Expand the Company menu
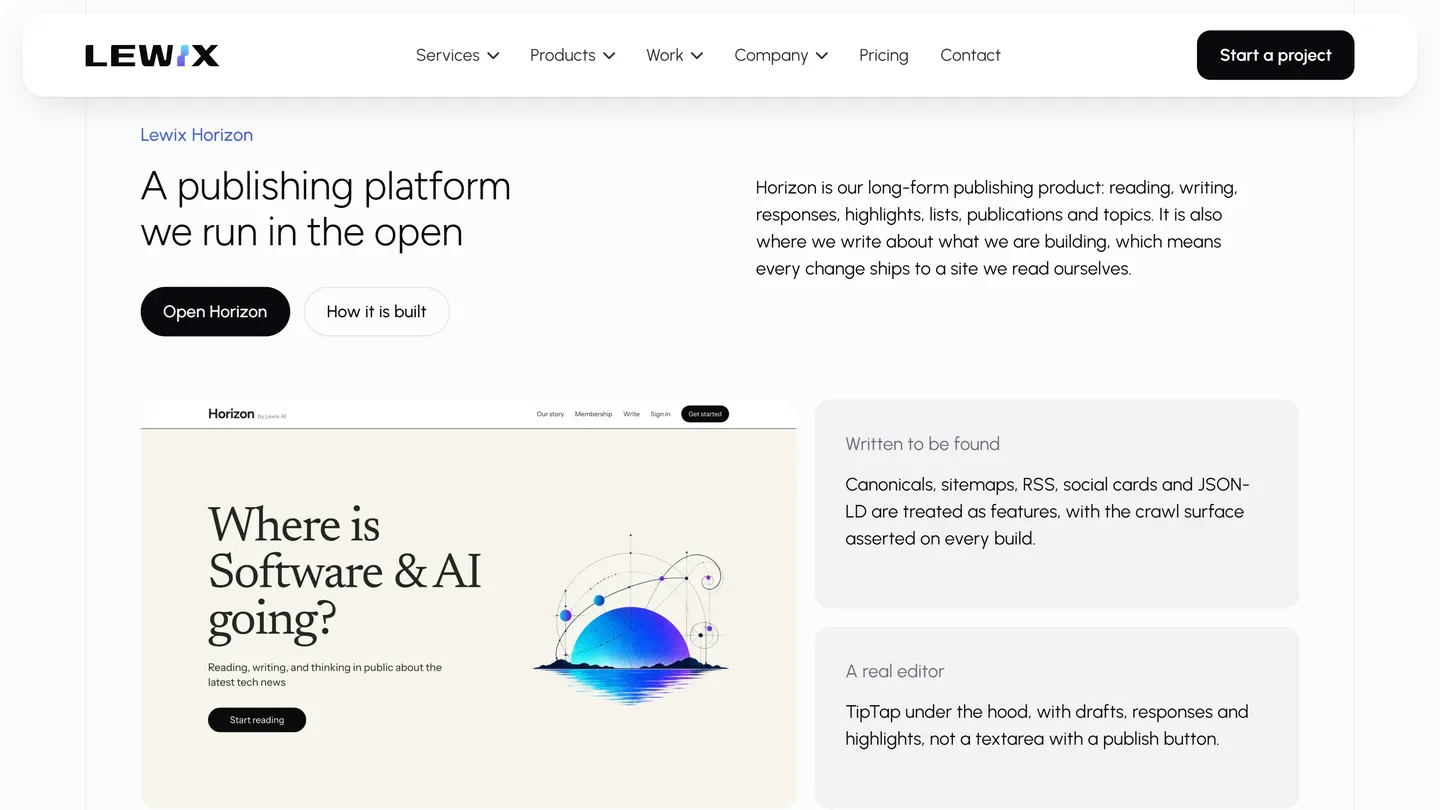The height and width of the screenshot is (810, 1440). click(781, 55)
